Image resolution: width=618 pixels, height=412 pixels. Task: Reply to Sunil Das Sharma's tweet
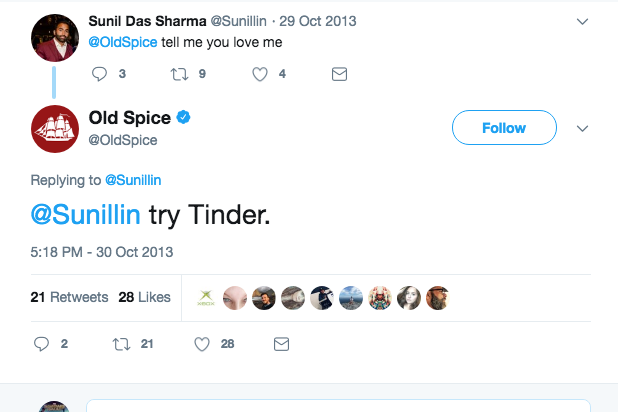click(99, 73)
